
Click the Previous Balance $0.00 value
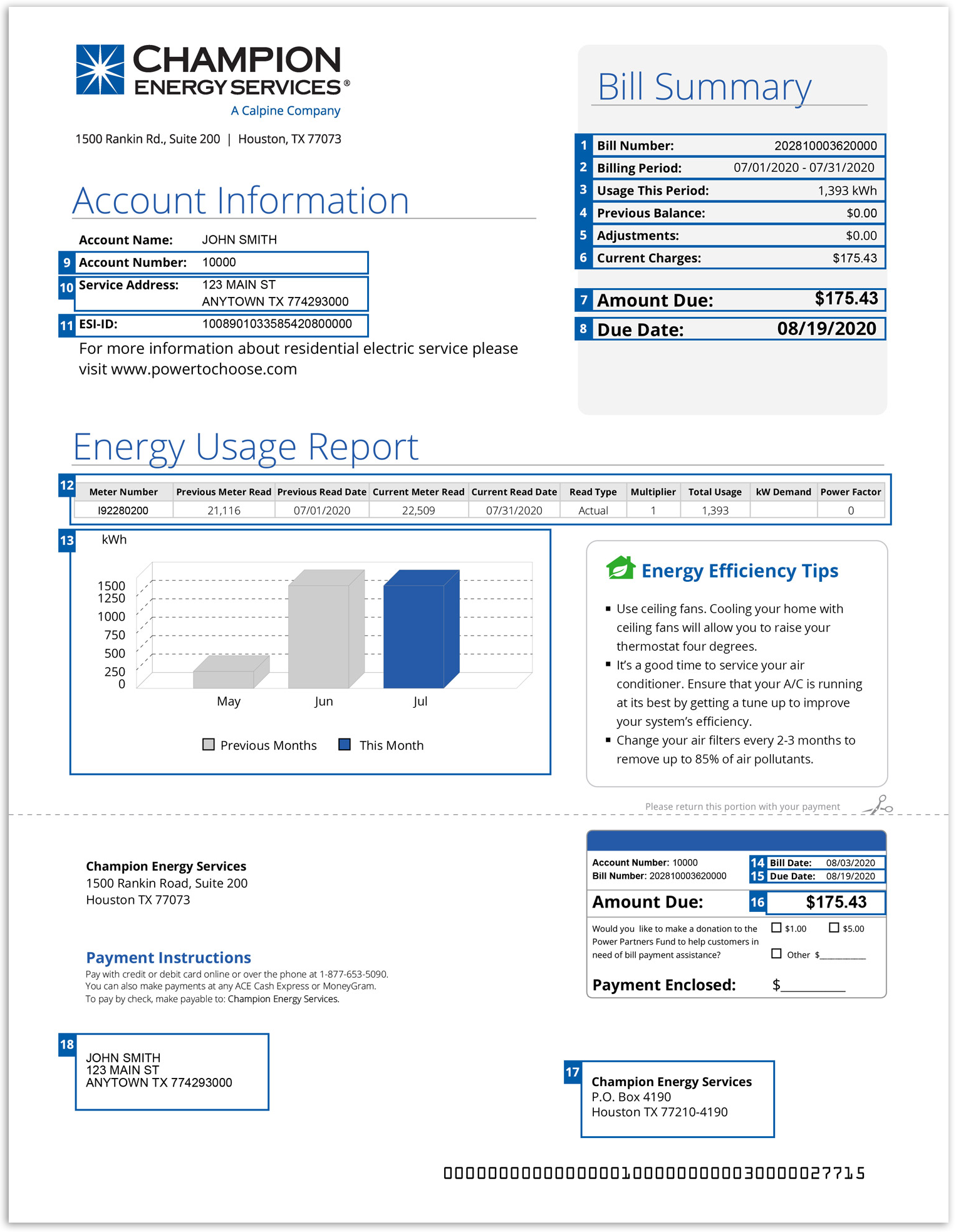861,213
